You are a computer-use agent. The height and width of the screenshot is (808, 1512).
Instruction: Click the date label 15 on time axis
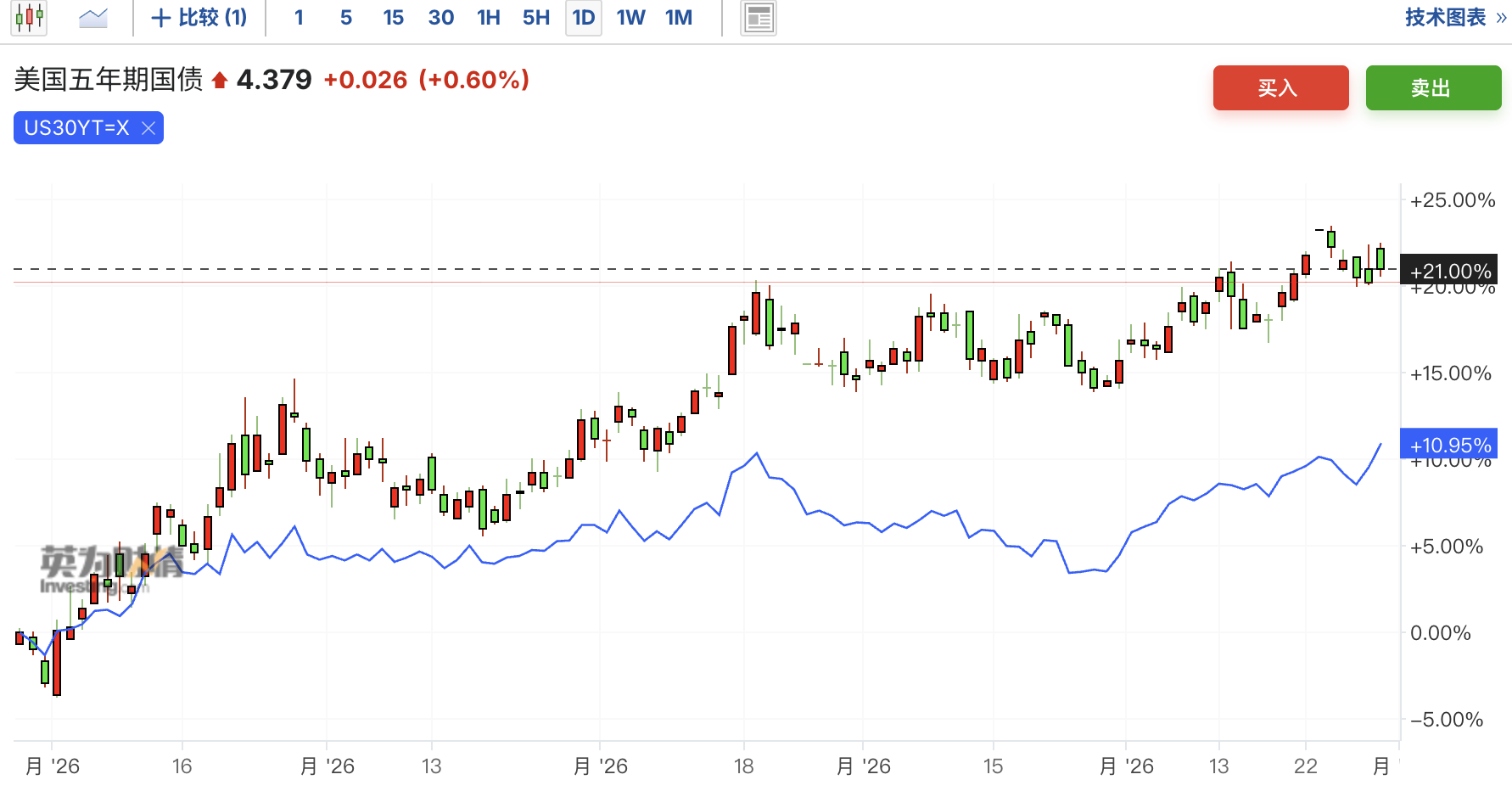tap(994, 766)
